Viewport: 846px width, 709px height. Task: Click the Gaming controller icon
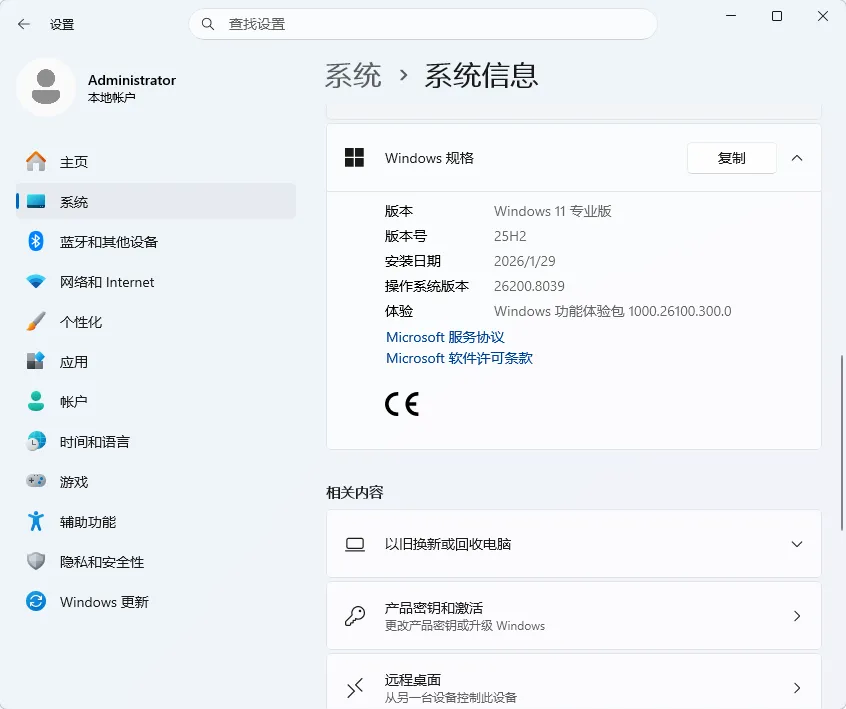36,481
